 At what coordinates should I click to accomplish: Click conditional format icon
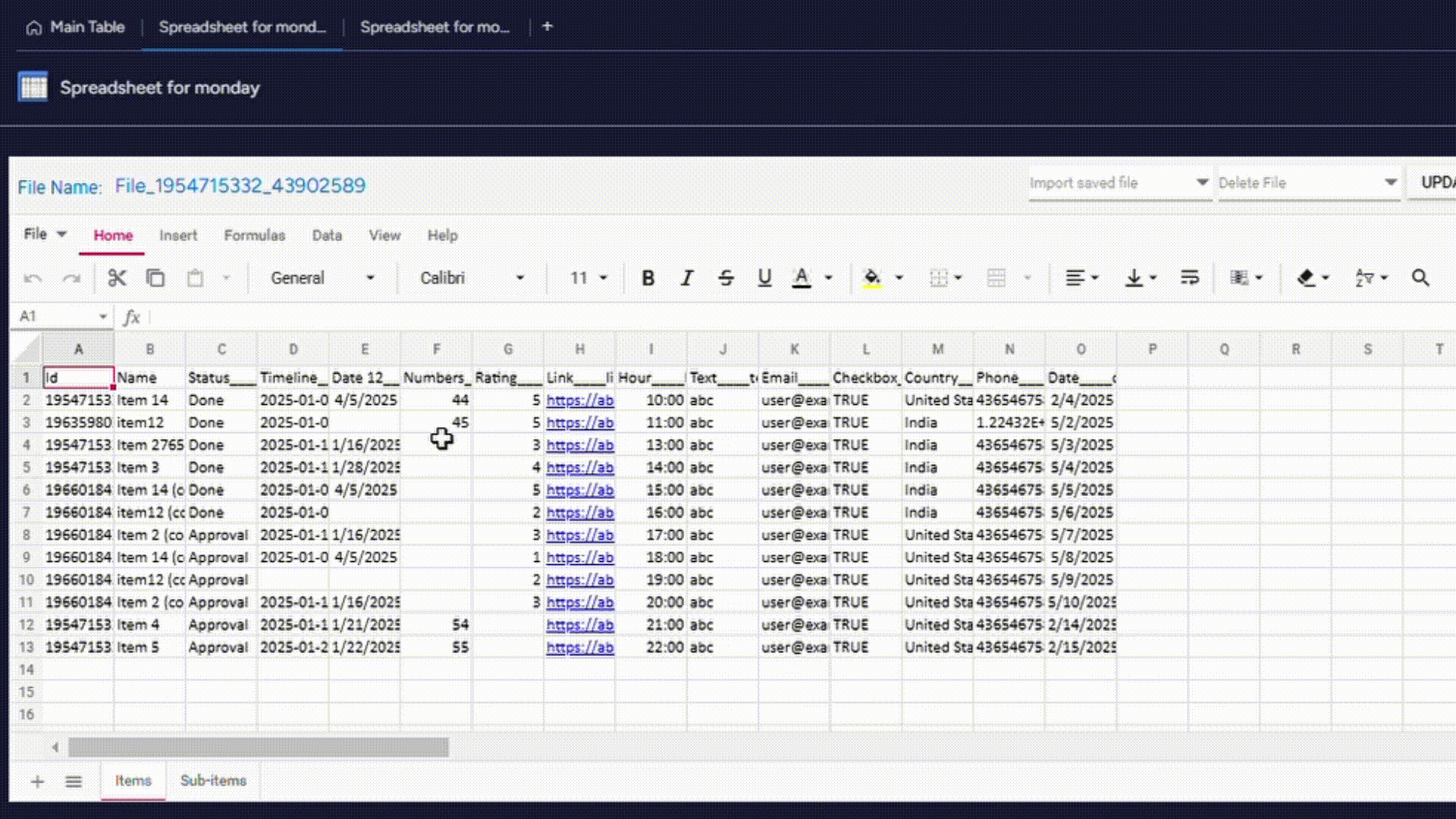pyautogui.click(x=1239, y=278)
